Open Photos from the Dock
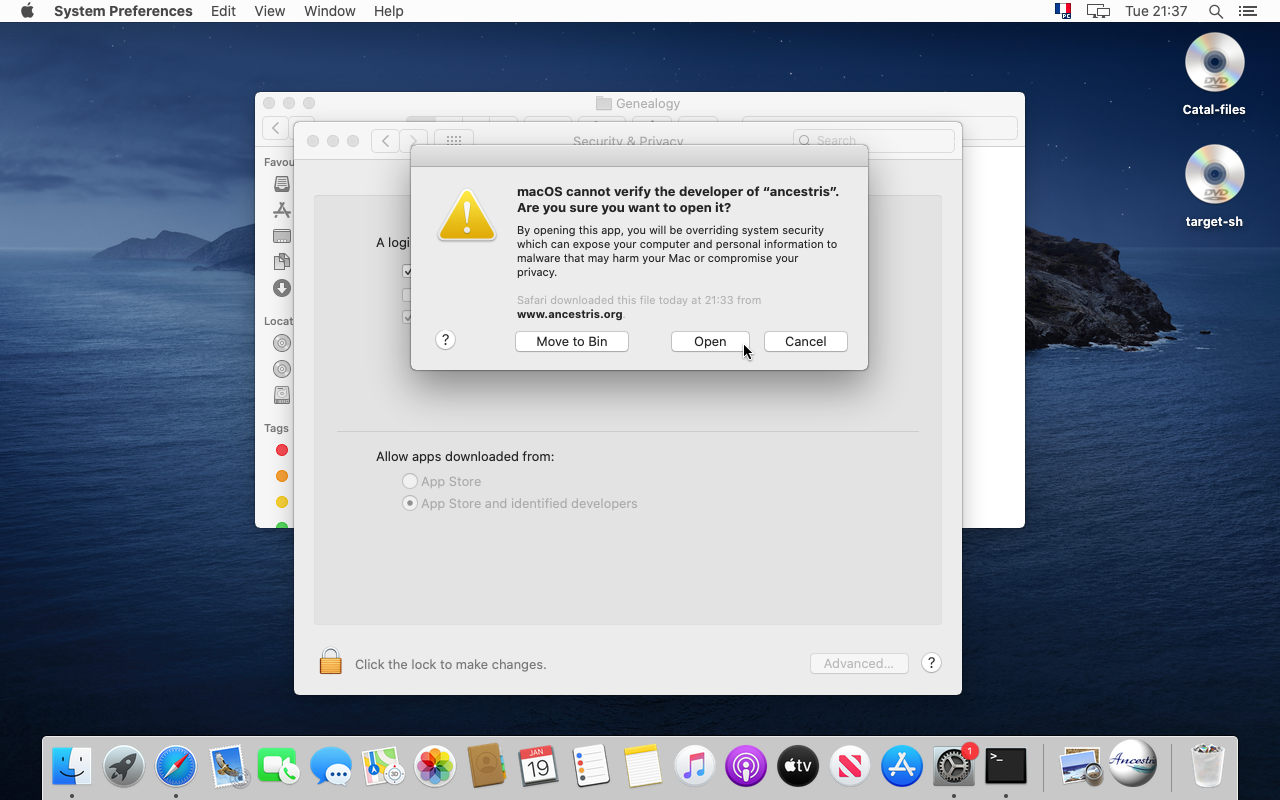The height and width of the screenshot is (800, 1280). pos(435,767)
